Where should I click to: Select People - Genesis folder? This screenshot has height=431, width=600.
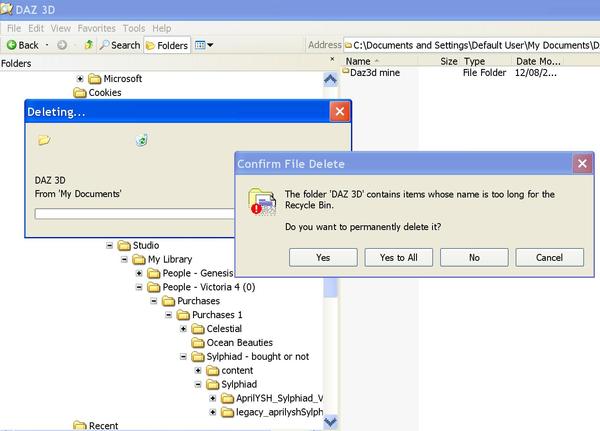[x=190, y=273]
